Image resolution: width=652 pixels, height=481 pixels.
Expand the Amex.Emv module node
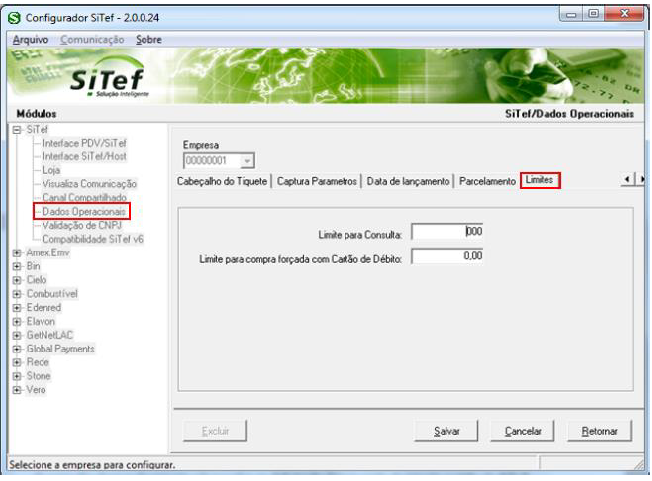17,253
